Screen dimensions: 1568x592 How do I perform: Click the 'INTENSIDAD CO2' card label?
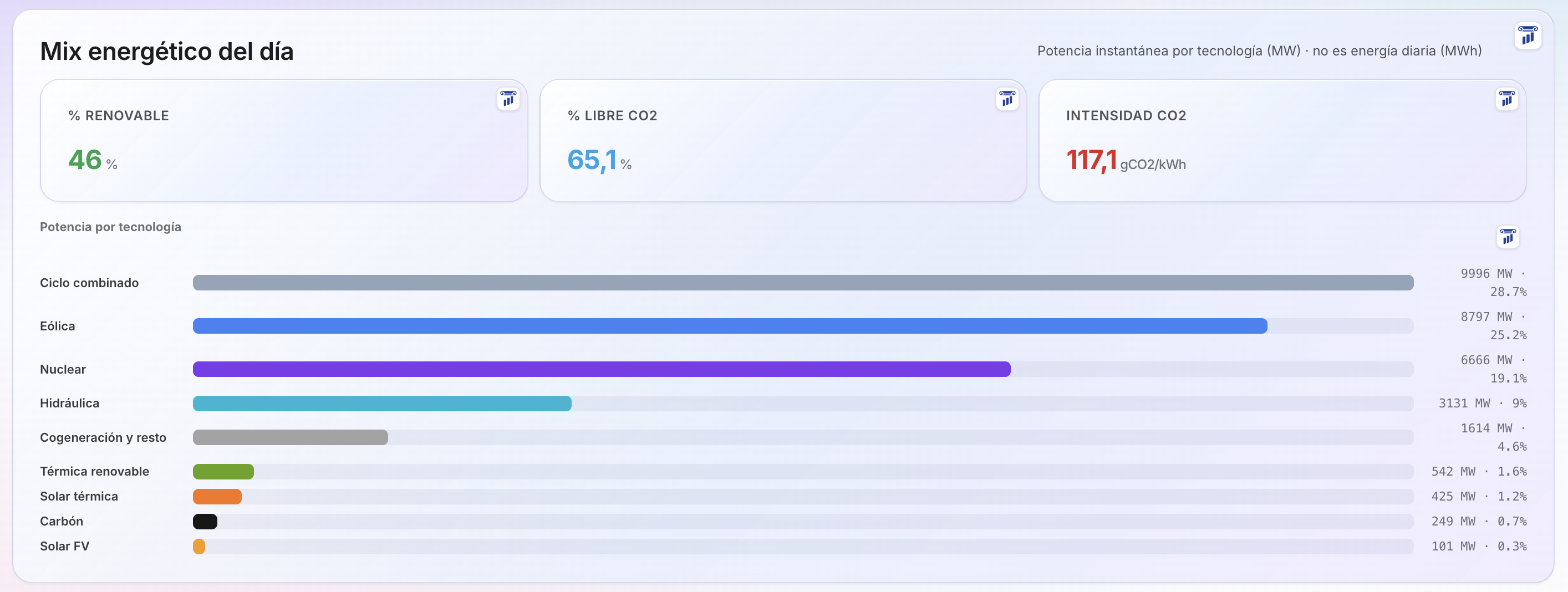[x=1126, y=116]
